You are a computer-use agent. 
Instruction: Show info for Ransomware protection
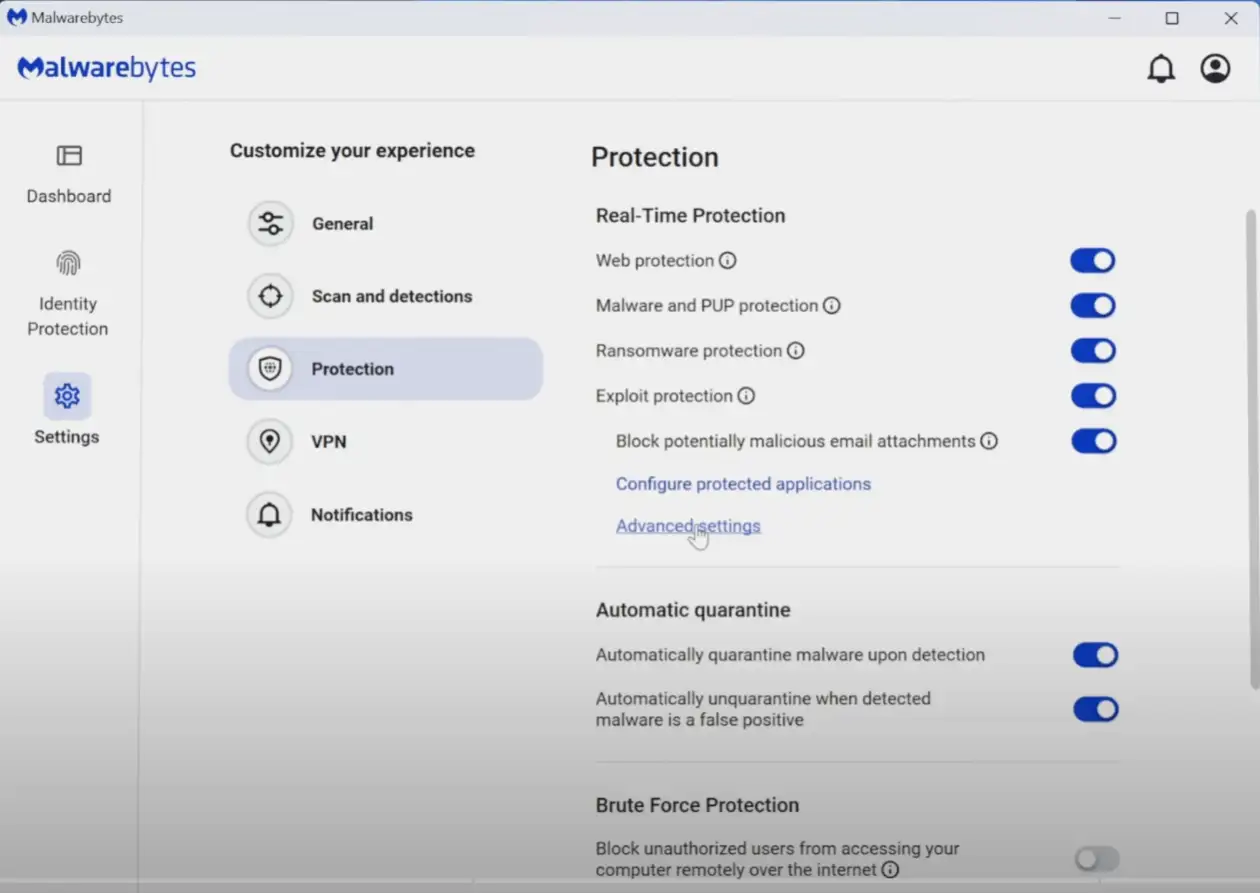(796, 351)
